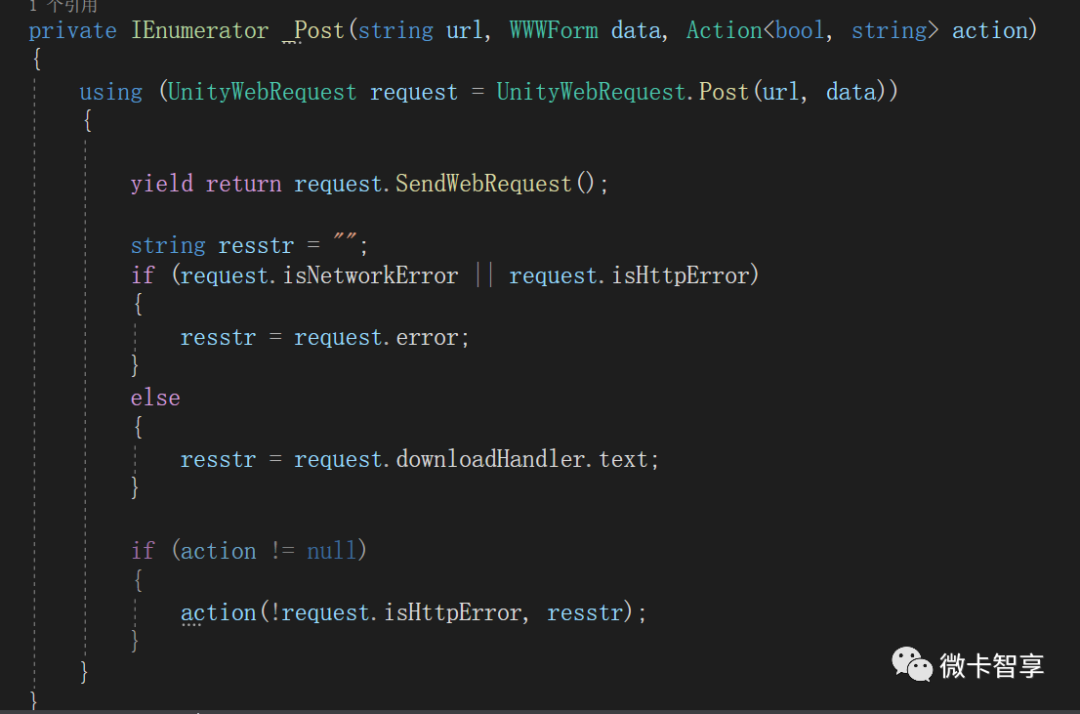Click the using keyword
The height and width of the screenshot is (714, 1080).
pyautogui.click(x=111, y=92)
